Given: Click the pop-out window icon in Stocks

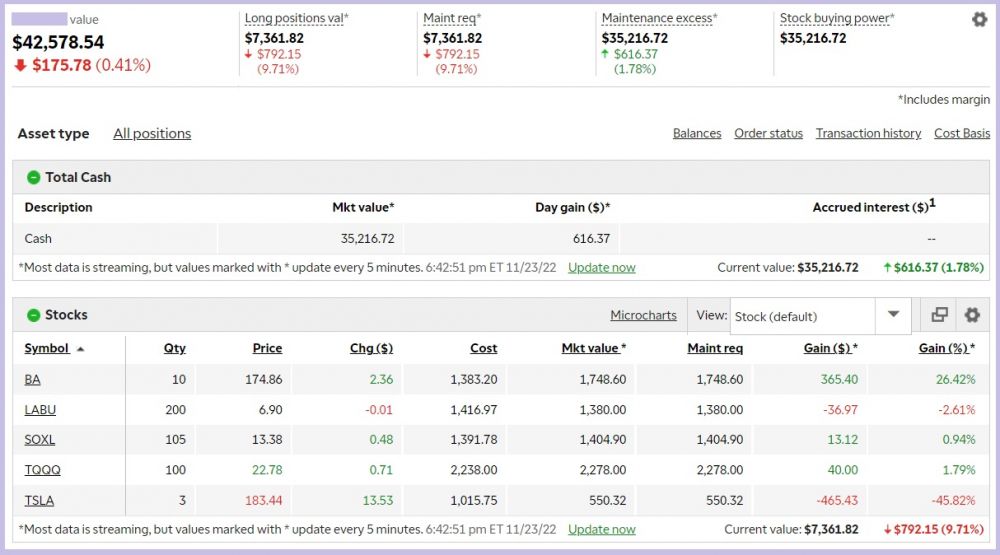Looking at the screenshot, I should click(939, 315).
